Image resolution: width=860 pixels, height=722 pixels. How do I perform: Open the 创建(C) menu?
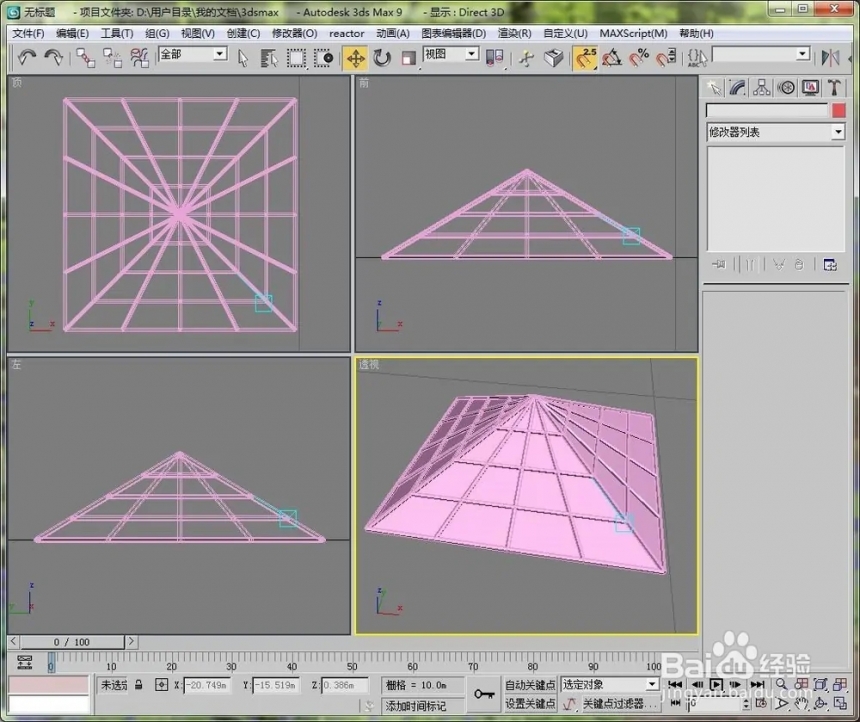click(x=243, y=33)
